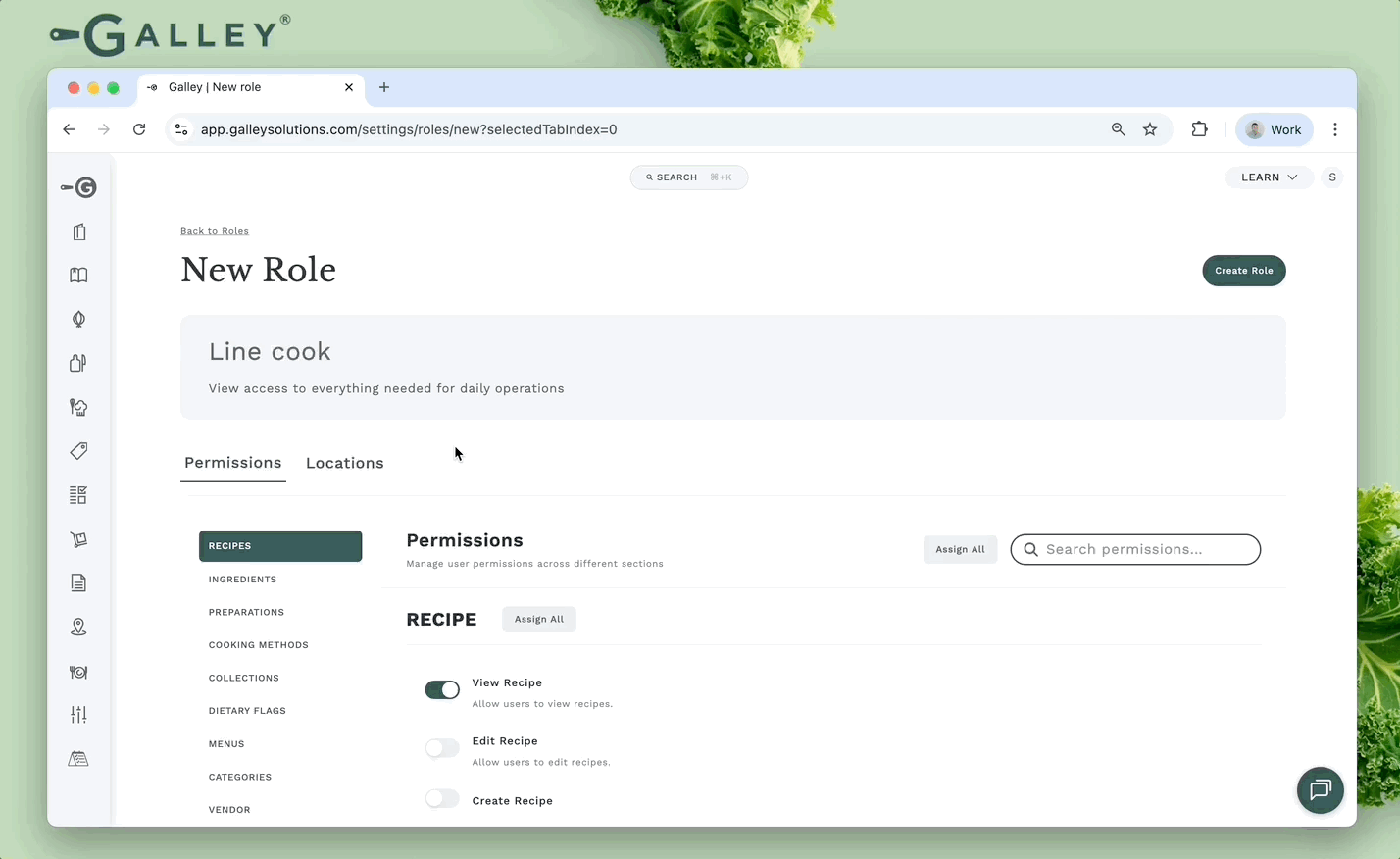Click the zoom magnifier in address bar
The height and width of the screenshot is (859, 1400).
coord(1118,129)
